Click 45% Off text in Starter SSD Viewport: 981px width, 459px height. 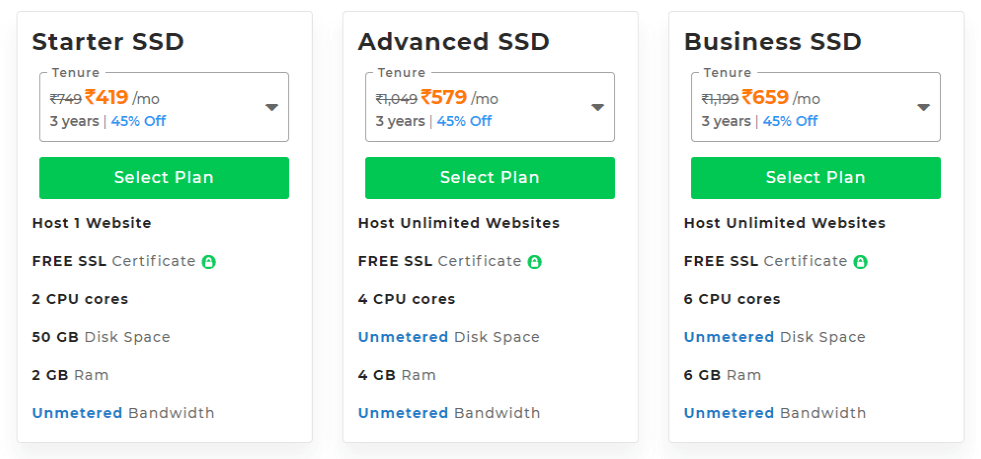pos(138,121)
